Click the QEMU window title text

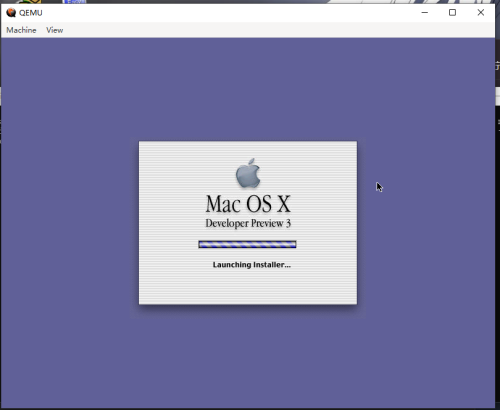(31, 13)
